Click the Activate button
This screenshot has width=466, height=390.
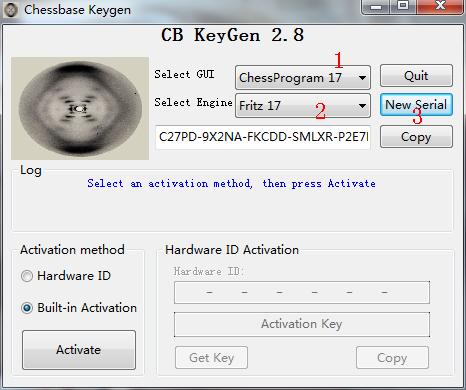(x=79, y=350)
